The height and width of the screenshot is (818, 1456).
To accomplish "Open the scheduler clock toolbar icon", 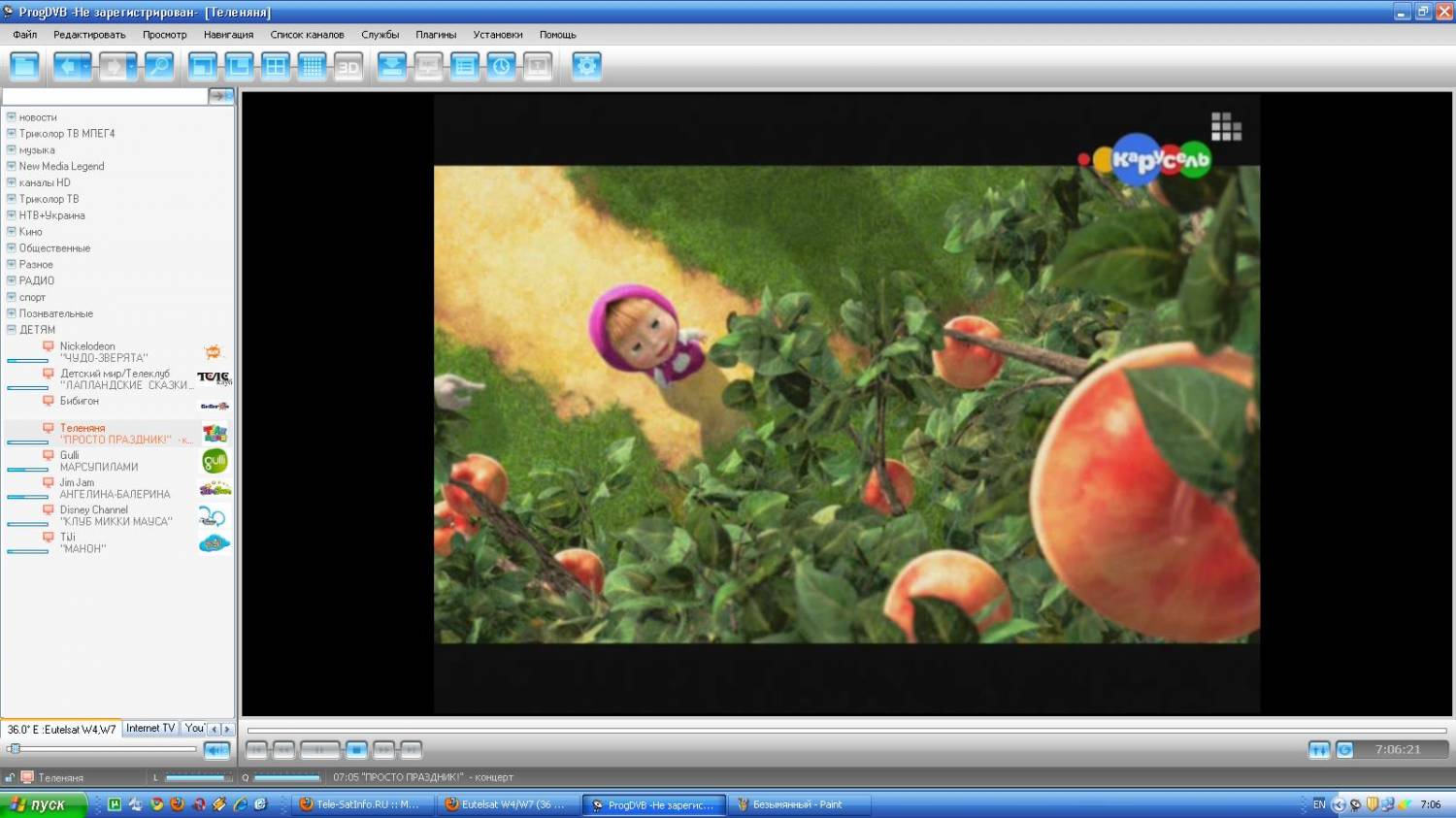I will click(501, 66).
